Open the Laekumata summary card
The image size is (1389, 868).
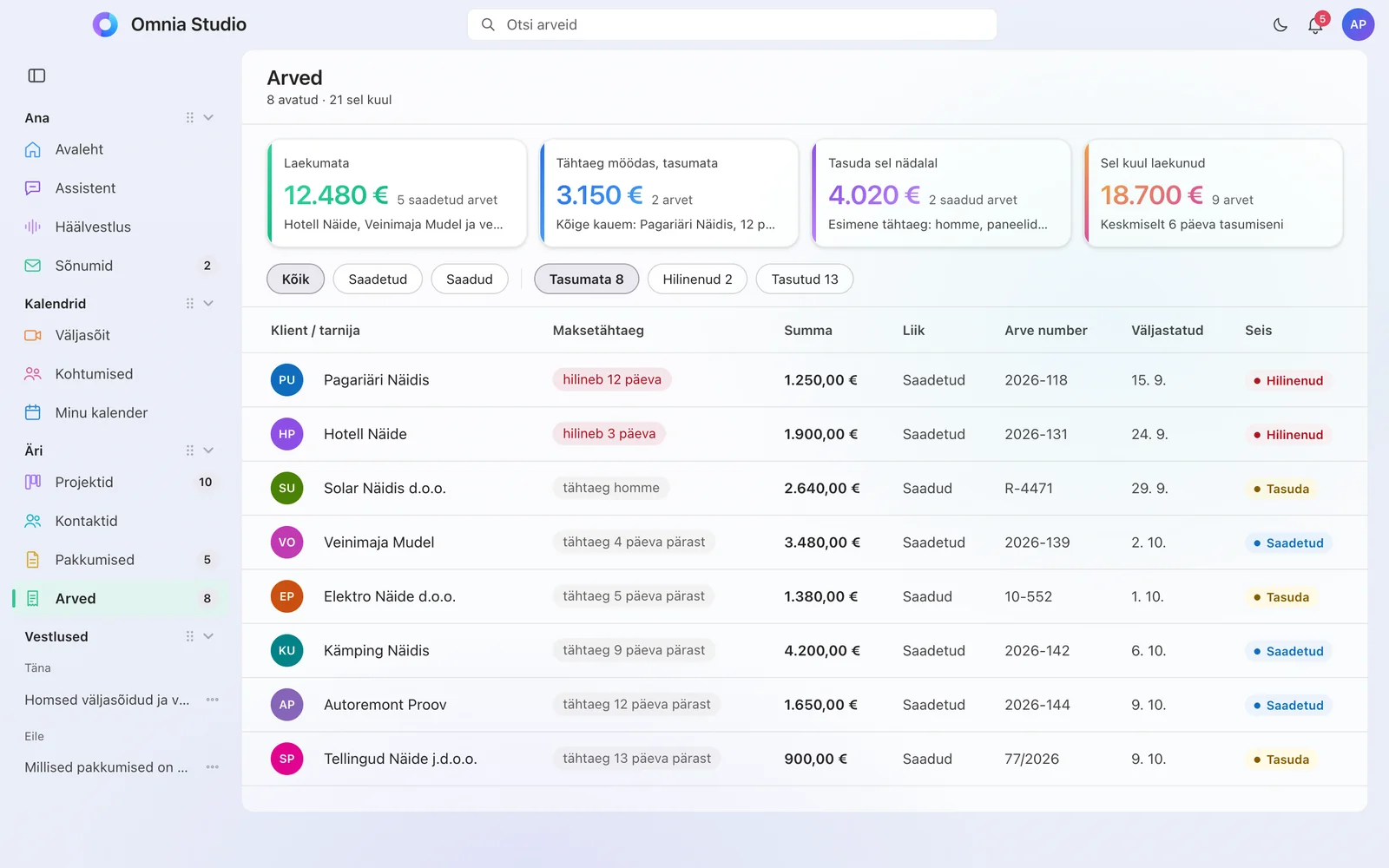(x=397, y=194)
